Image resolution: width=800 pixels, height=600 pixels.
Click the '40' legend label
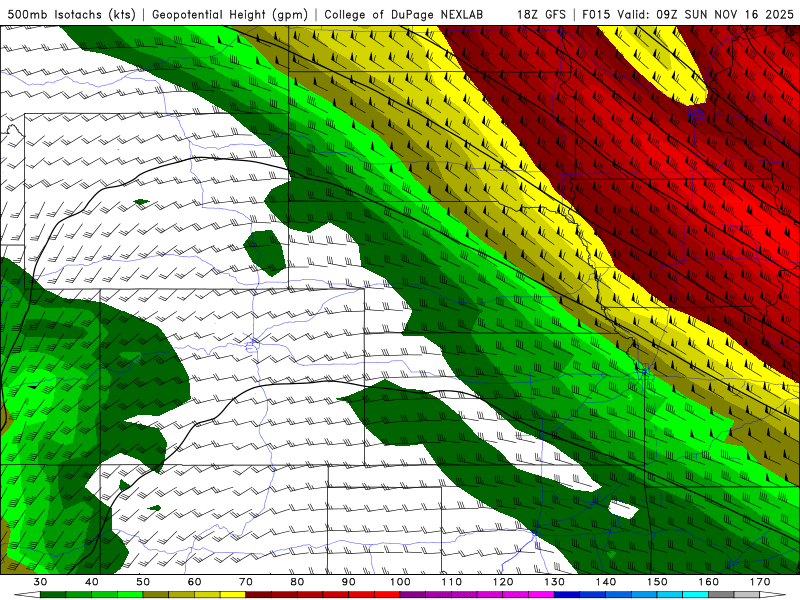(92, 582)
